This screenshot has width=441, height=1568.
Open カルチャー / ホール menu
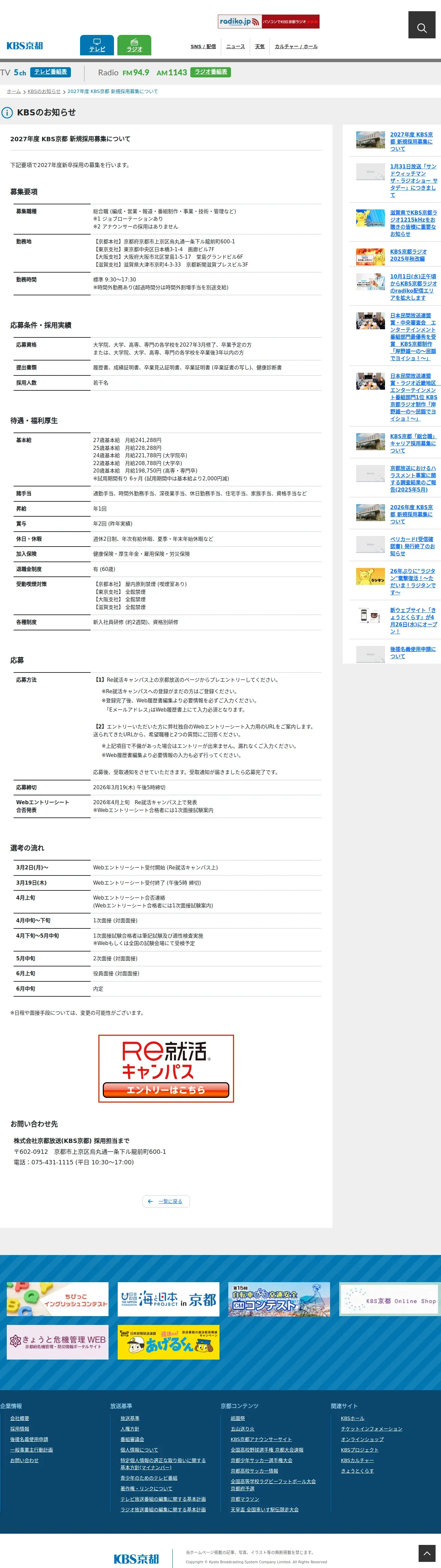coord(296,46)
